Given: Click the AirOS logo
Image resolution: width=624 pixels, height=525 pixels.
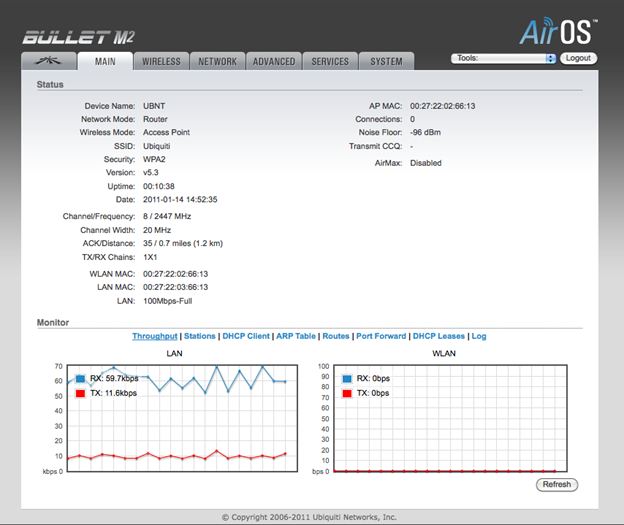Looking at the screenshot, I should pyautogui.click(x=558, y=31).
